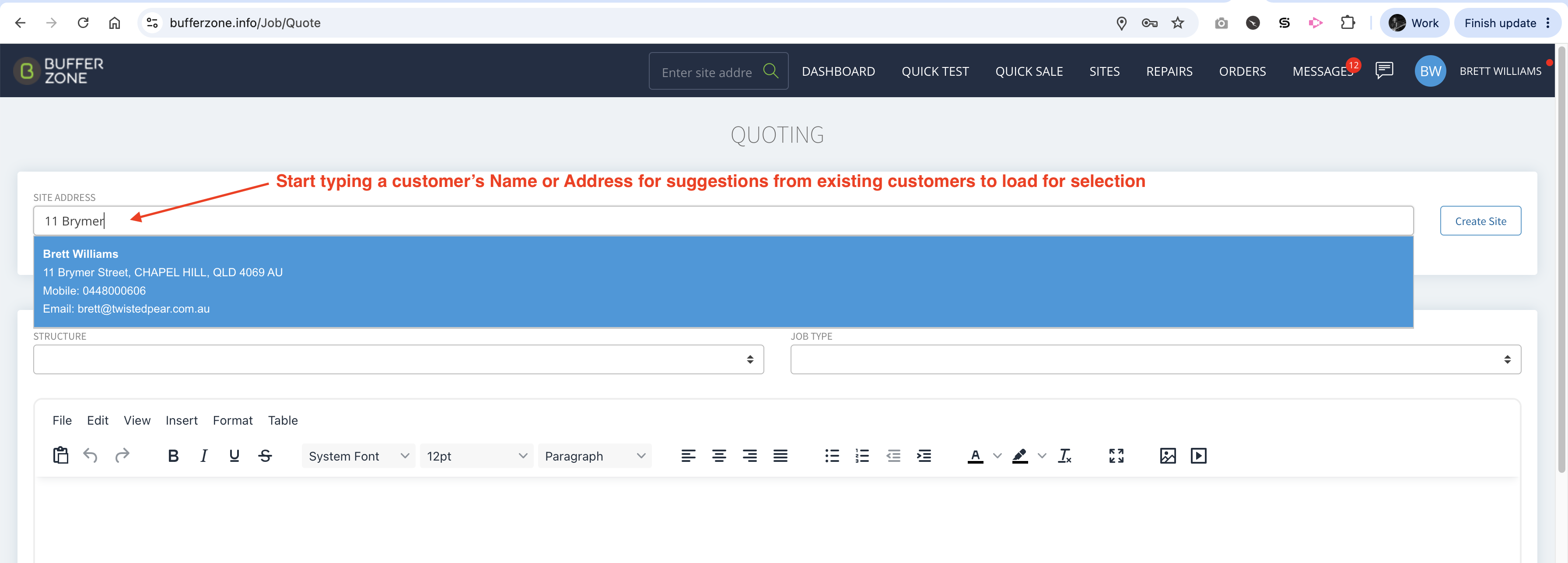
Task: Open the highlight color picker arrow
Action: [1042, 456]
